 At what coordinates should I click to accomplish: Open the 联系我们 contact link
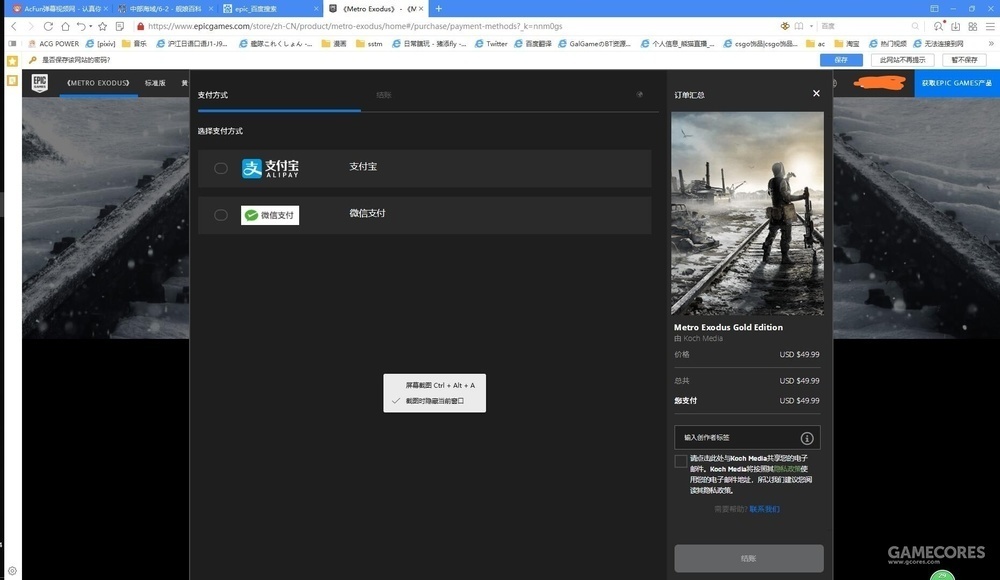764,509
